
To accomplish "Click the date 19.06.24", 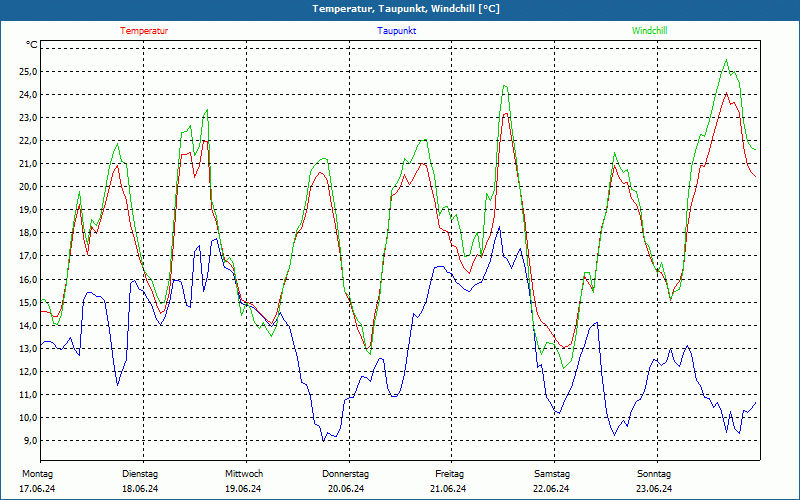I will (x=243, y=489).
